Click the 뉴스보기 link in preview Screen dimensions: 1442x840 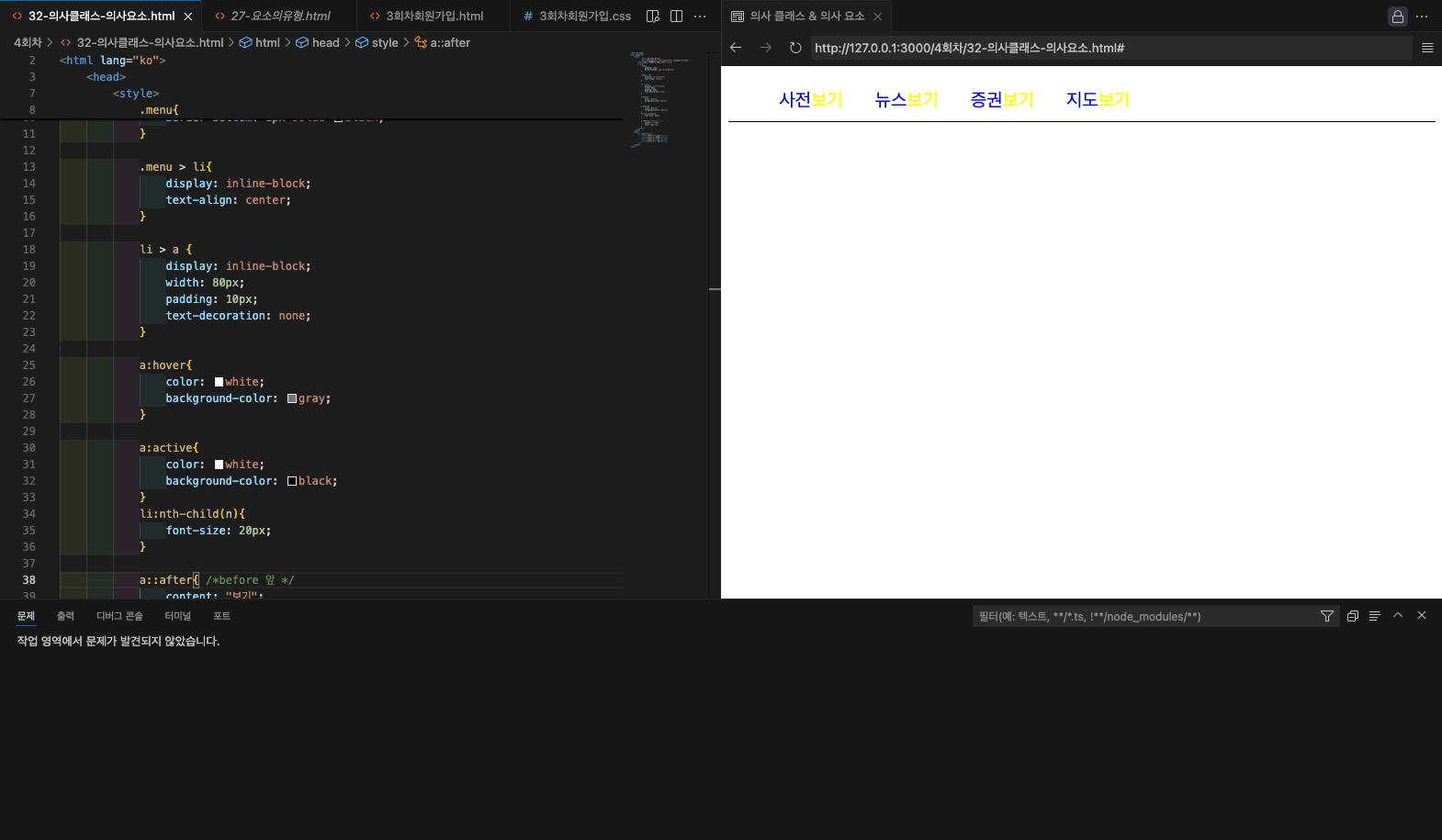click(x=906, y=99)
